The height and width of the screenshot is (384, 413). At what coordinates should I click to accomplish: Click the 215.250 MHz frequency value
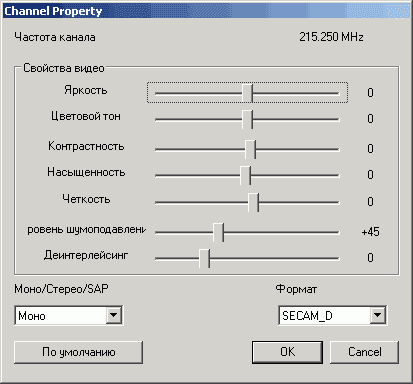point(331,37)
